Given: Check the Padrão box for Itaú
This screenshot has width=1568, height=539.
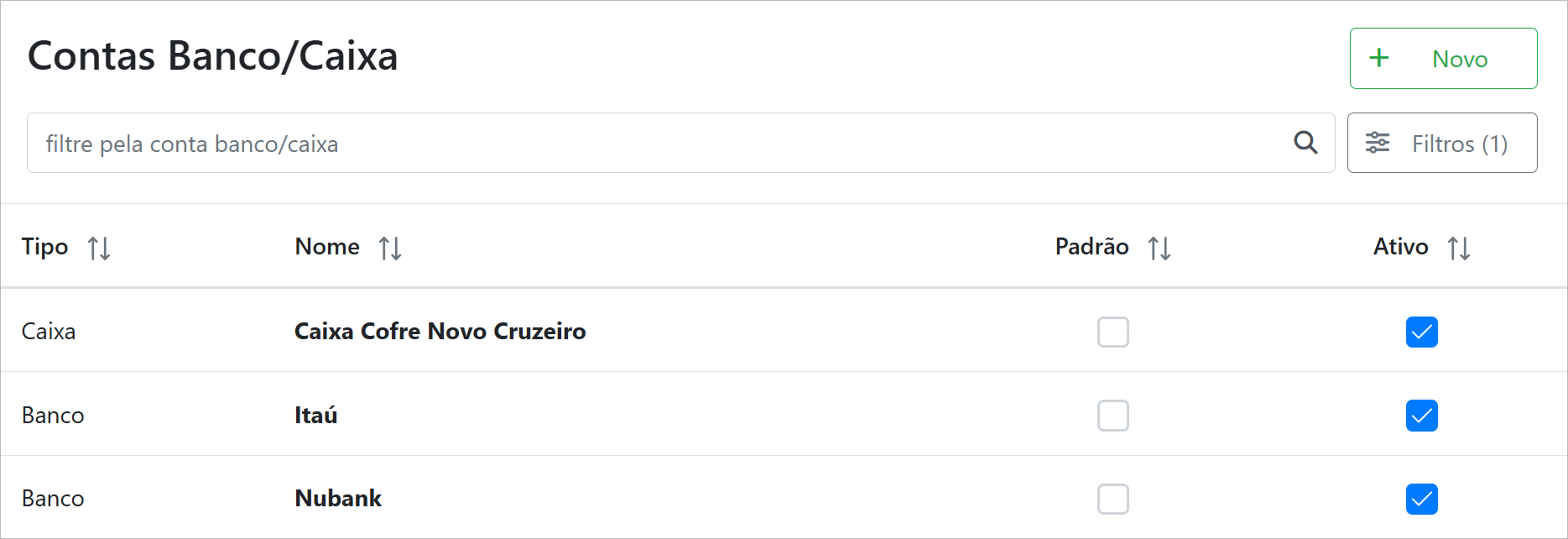Looking at the screenshot, I should tap(1113, 416).
